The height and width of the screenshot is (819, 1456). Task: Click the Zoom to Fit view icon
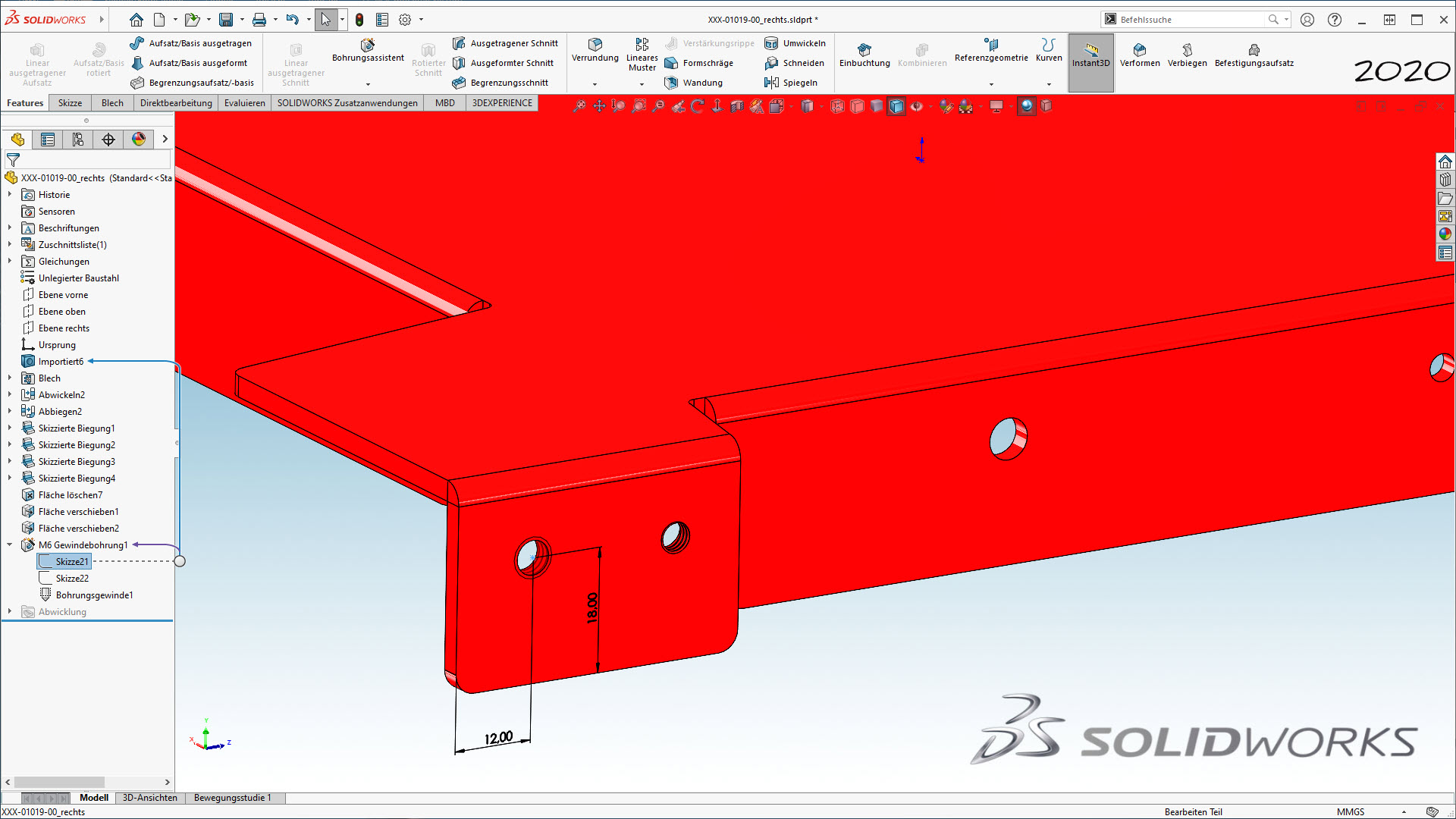point(579,106)
